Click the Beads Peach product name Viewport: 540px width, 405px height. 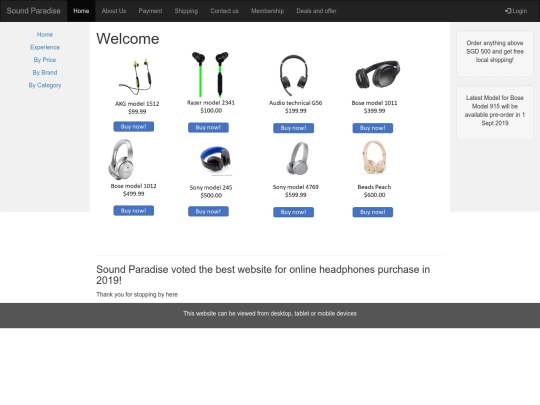pyautogui.click(x=374, y=187)
